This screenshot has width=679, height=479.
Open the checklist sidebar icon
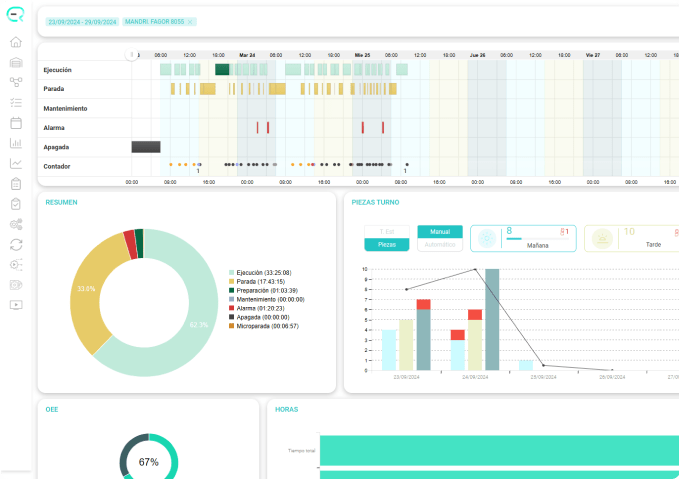[16, 103]
